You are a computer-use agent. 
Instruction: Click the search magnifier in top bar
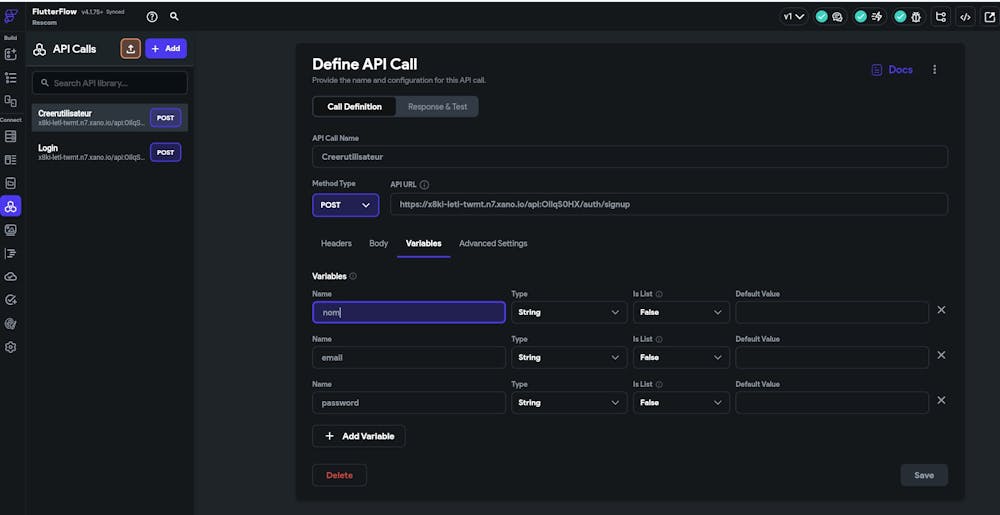[174, 17]
